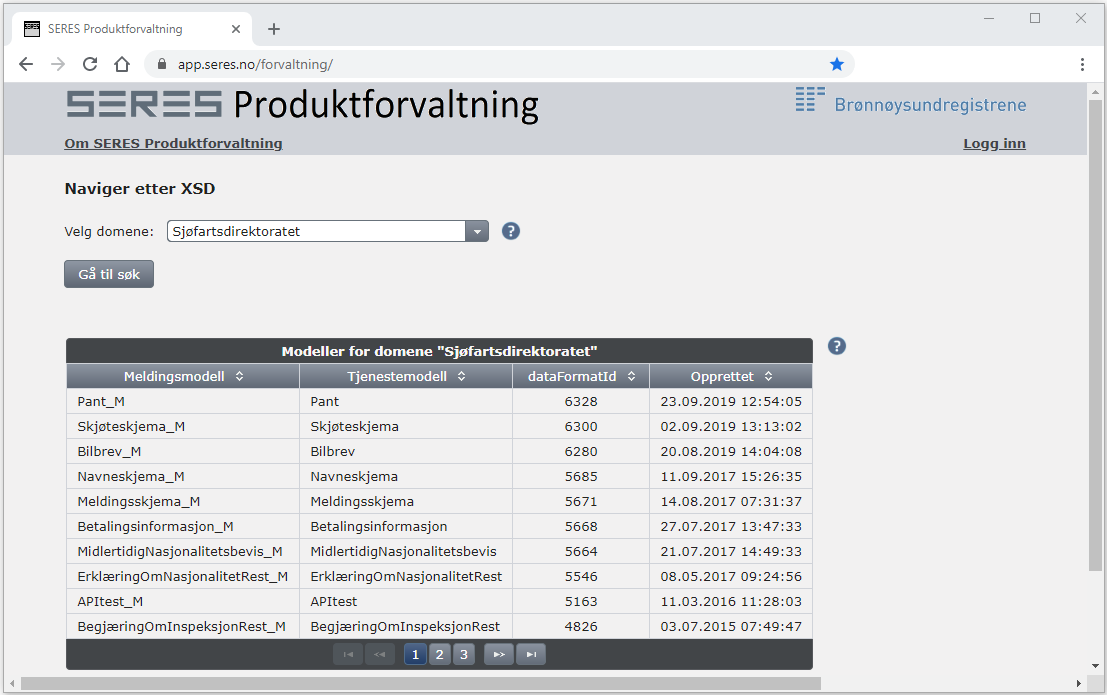Select page 1 in the paginator
This screenshot has width=1107, height=695.
415,655
